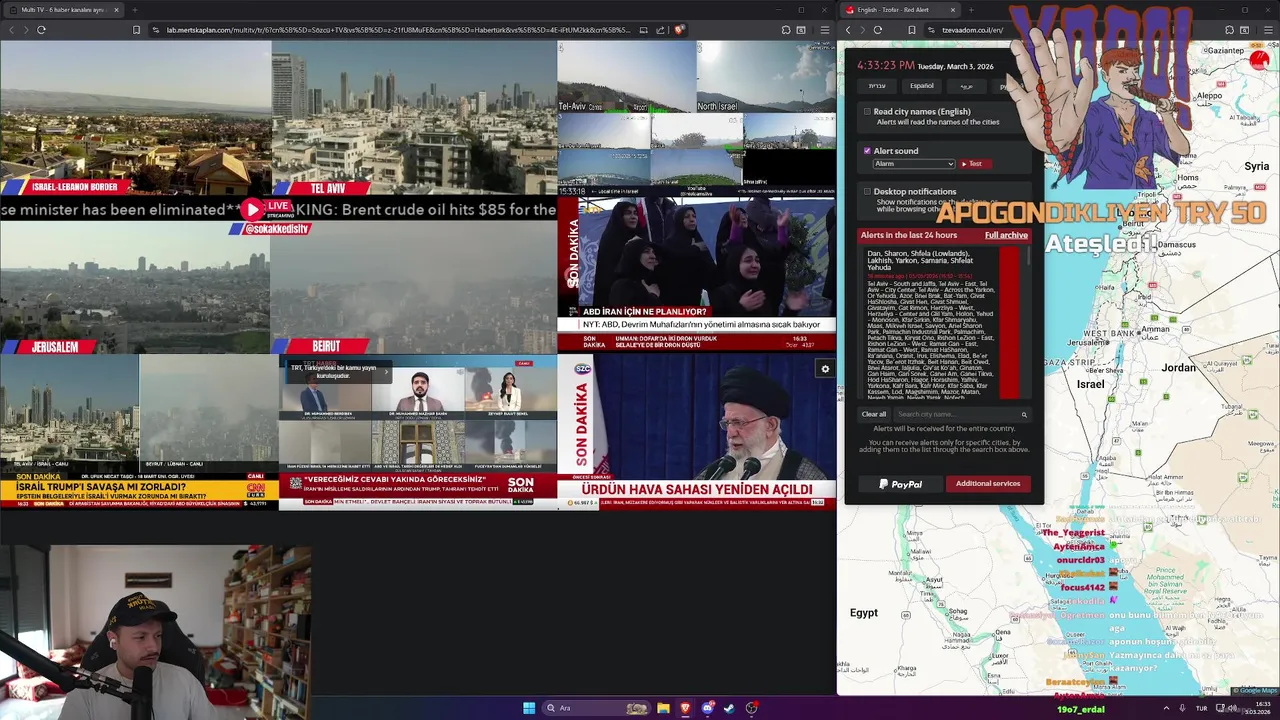Screen dimensions: 1280x720
Task: Open Additional services
Action: pos(988,484)
